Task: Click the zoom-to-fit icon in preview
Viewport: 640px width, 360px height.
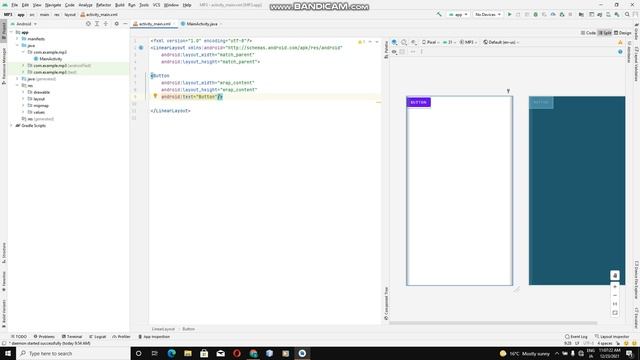Action: [615, 313]
